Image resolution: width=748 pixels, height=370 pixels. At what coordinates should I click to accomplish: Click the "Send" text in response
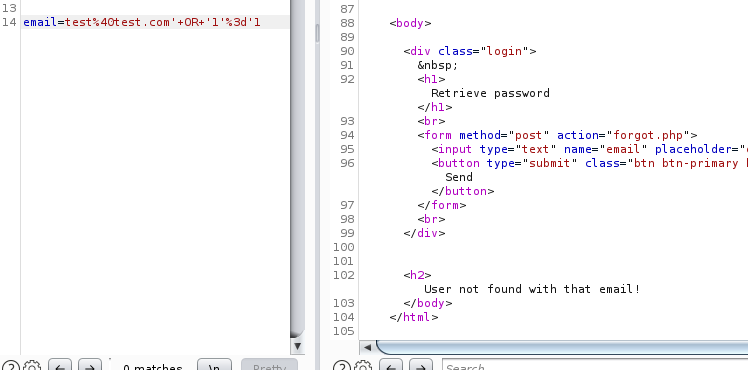click(459, 177)
